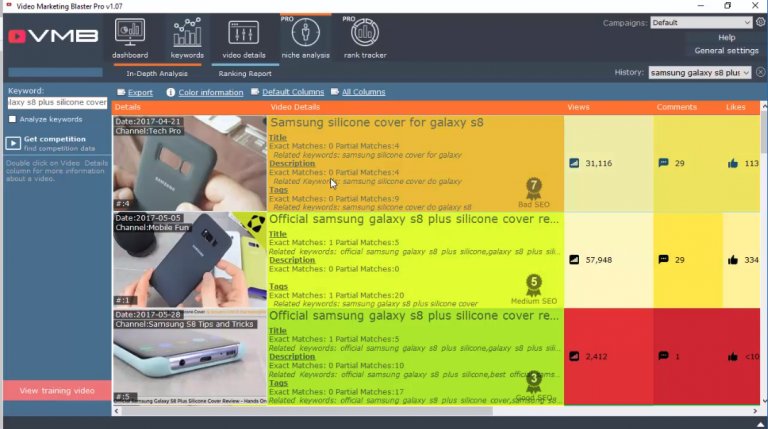Click the Medium SEO badge number 5
The image size is (768, 429).
click(533, 283)
